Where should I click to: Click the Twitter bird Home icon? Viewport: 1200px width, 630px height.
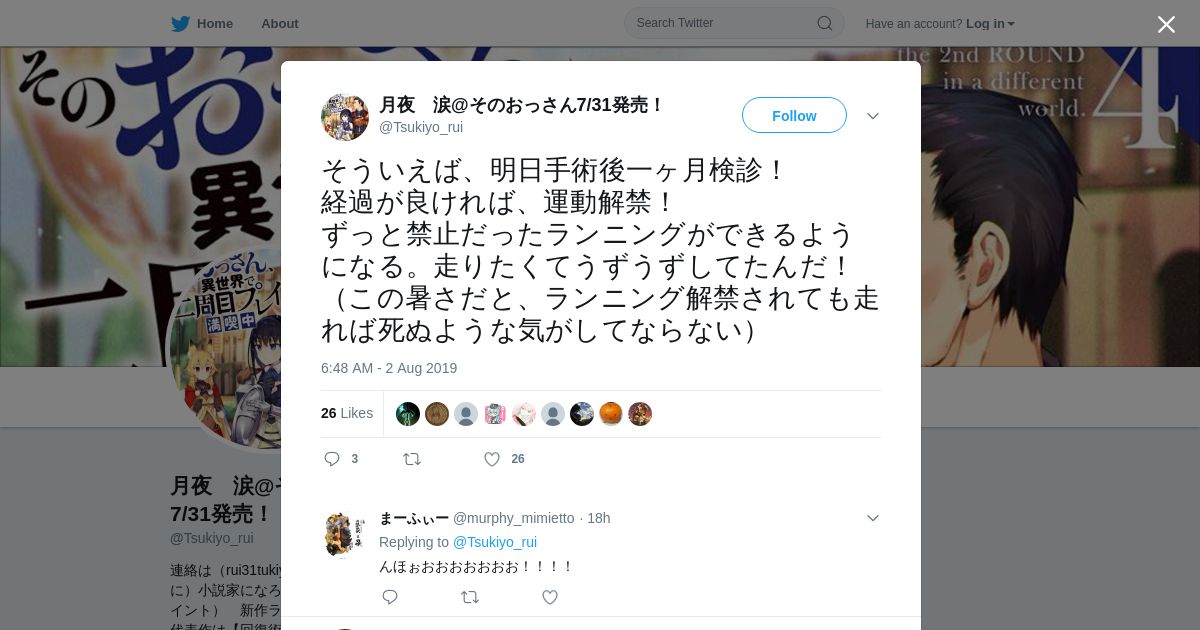[180, 24]
